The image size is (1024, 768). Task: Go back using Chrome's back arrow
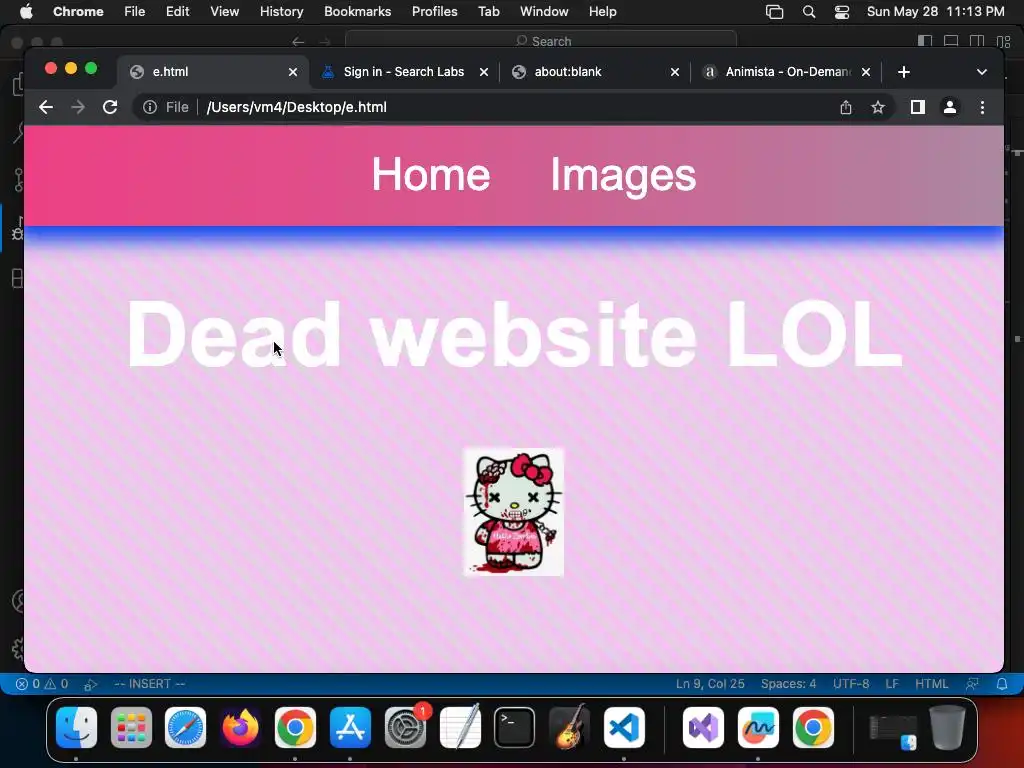point(46,107)
